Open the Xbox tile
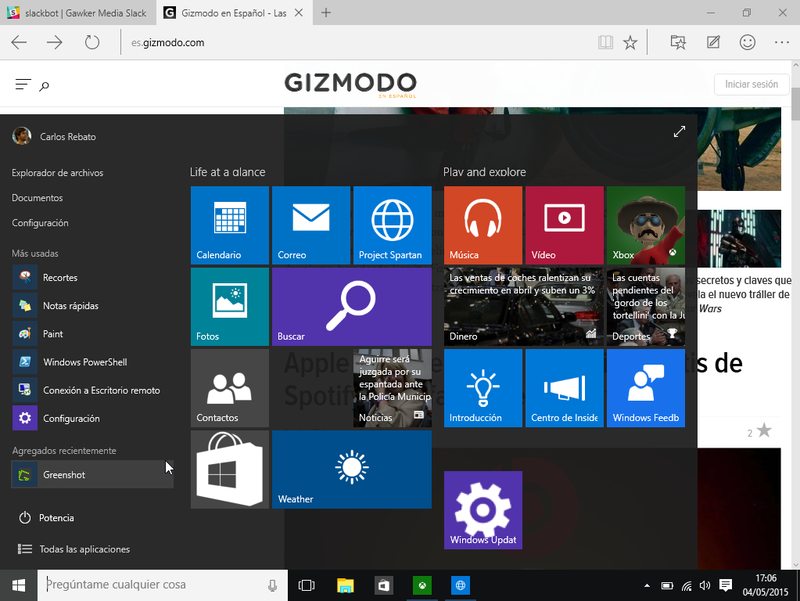800x601 pixels. click(x=646, y=225)
